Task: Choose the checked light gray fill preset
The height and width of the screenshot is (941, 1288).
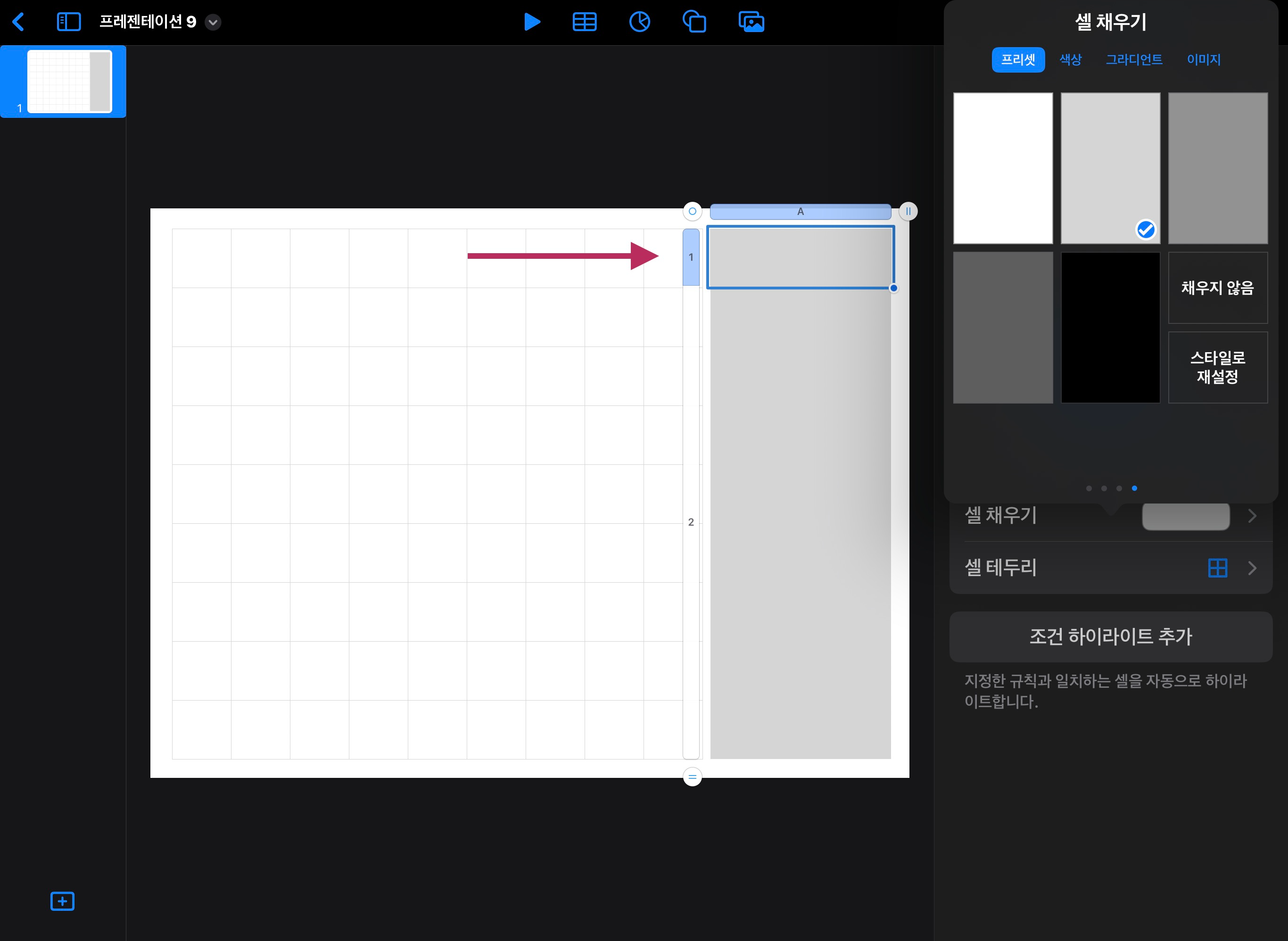Action: click(x=1110, y=168)
